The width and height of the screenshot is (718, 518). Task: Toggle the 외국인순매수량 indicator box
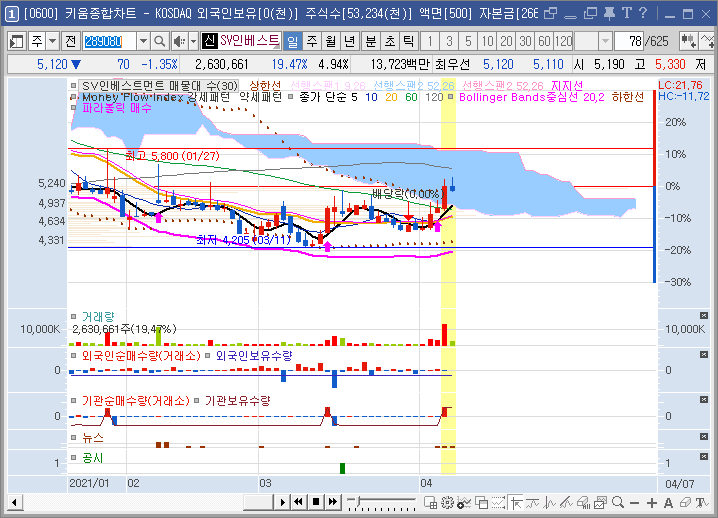73,355
